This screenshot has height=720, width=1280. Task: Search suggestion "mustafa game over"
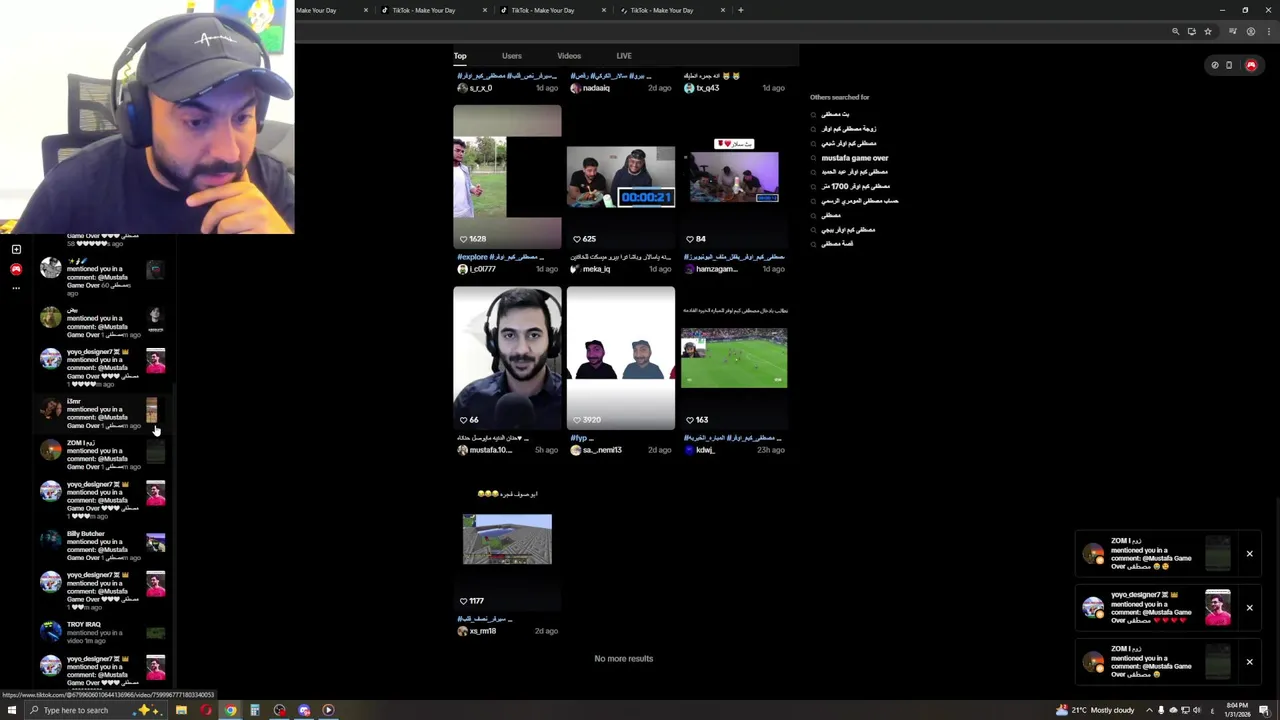[855, 158]
